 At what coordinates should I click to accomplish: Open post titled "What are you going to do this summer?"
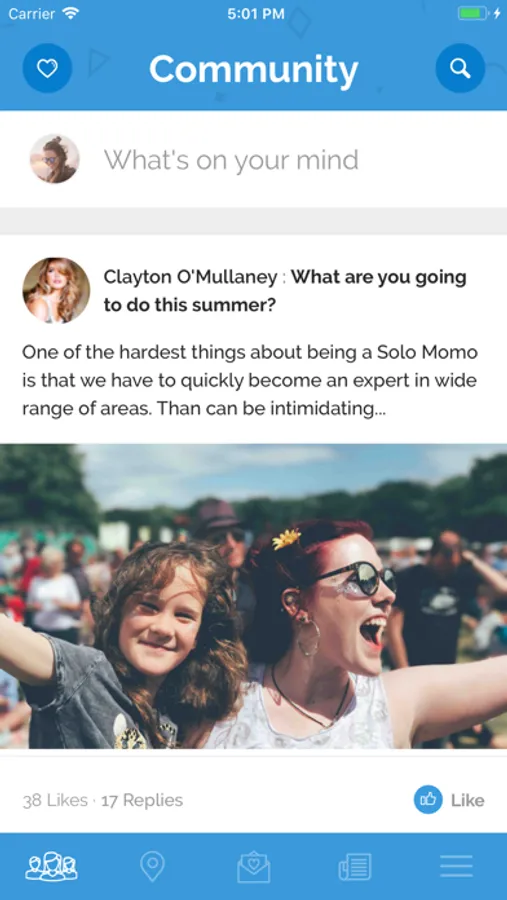pyautogui.click(x=285, y=291)
